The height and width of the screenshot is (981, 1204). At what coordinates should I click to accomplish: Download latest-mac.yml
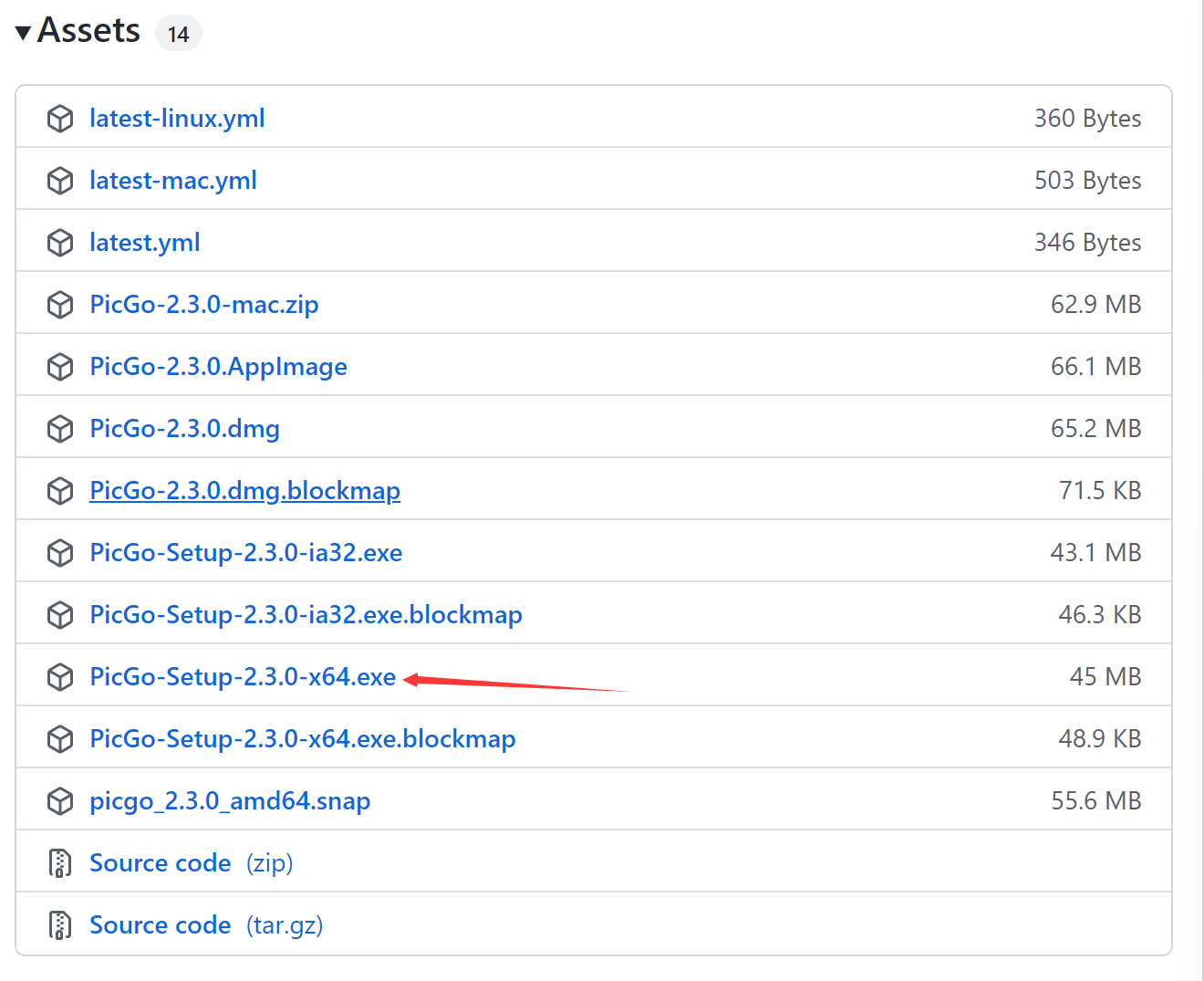(x=173, y=181)
